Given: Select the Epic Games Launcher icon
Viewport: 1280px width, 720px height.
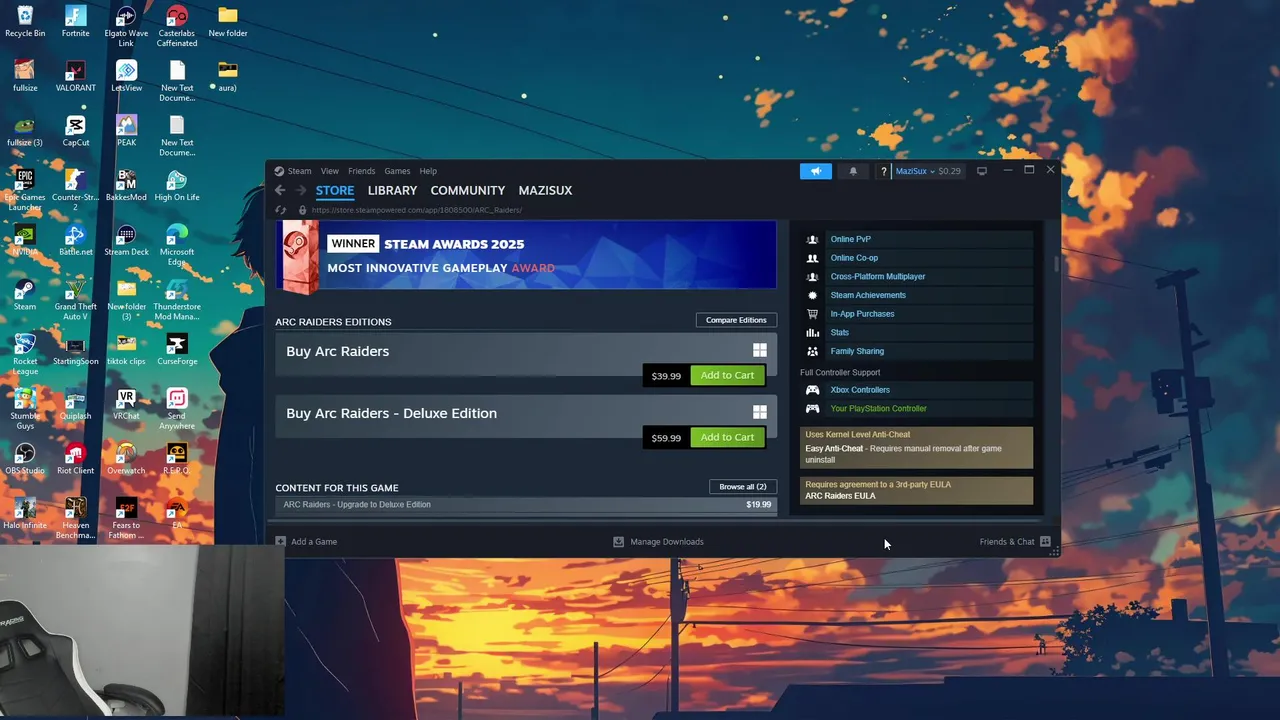Looking at the screenshot, I should (25, 190).
